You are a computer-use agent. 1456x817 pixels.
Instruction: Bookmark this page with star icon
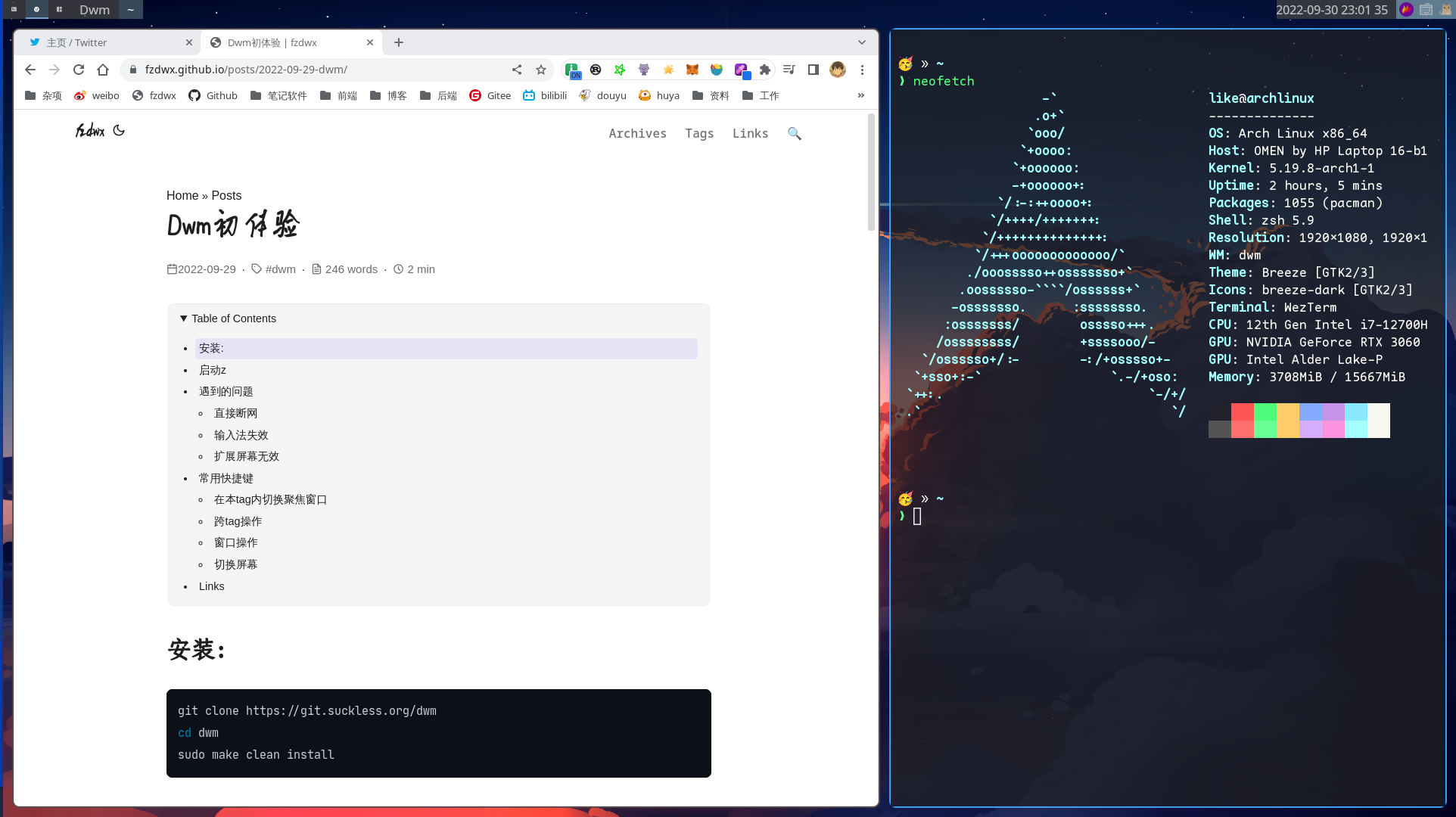[541, 70]
